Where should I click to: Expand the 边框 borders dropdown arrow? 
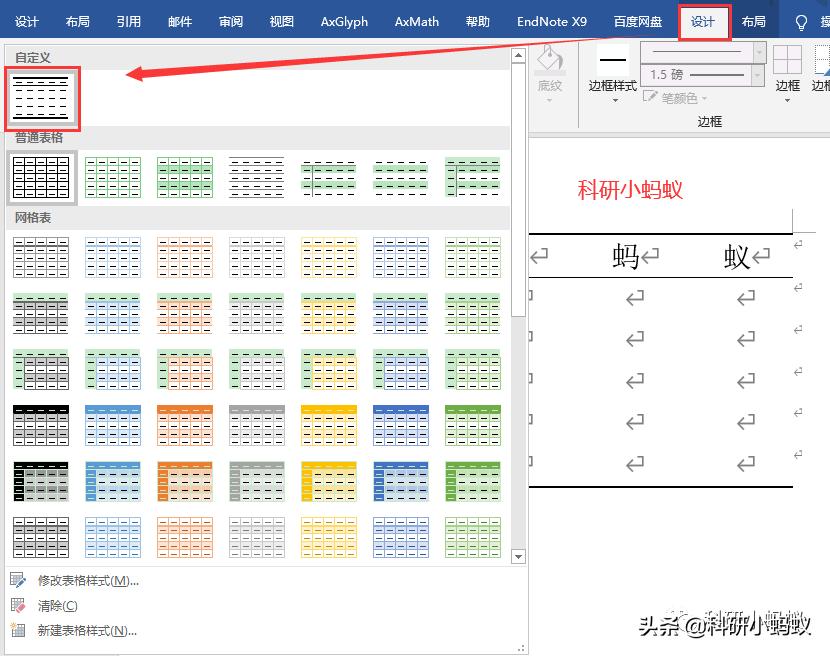[x=787, y=101]
